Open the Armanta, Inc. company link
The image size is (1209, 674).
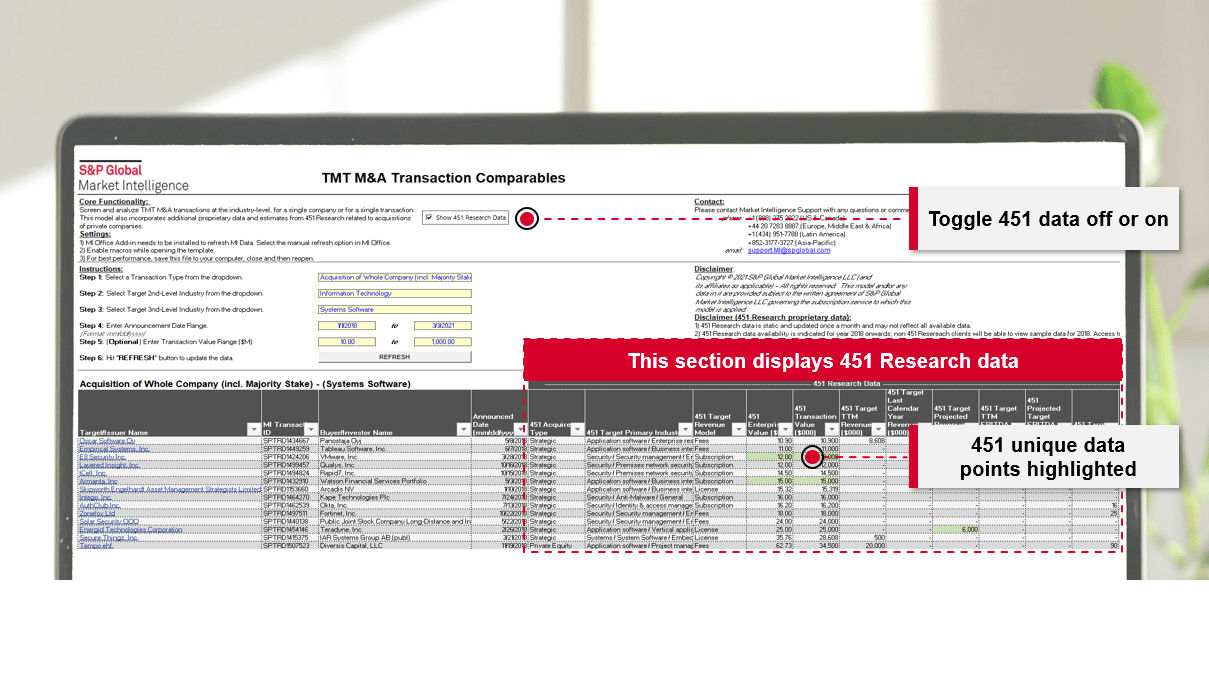click(x=98, y=481)
